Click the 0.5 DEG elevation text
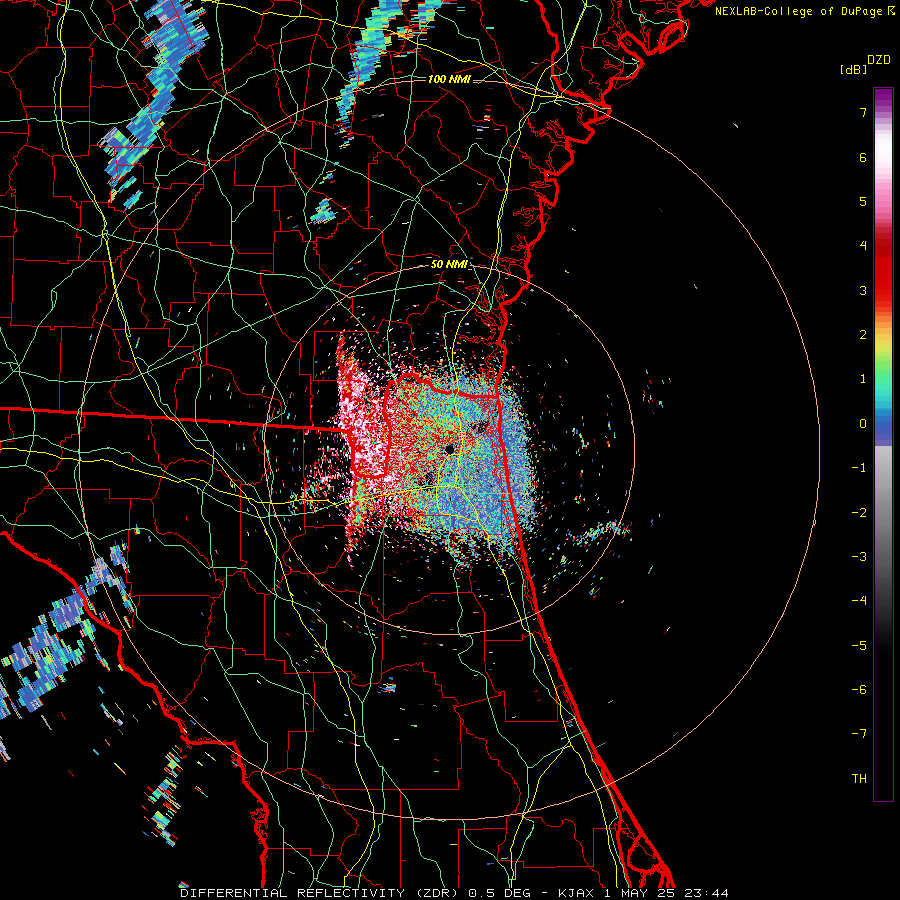 pyautogui.click(x=501, y=893)
